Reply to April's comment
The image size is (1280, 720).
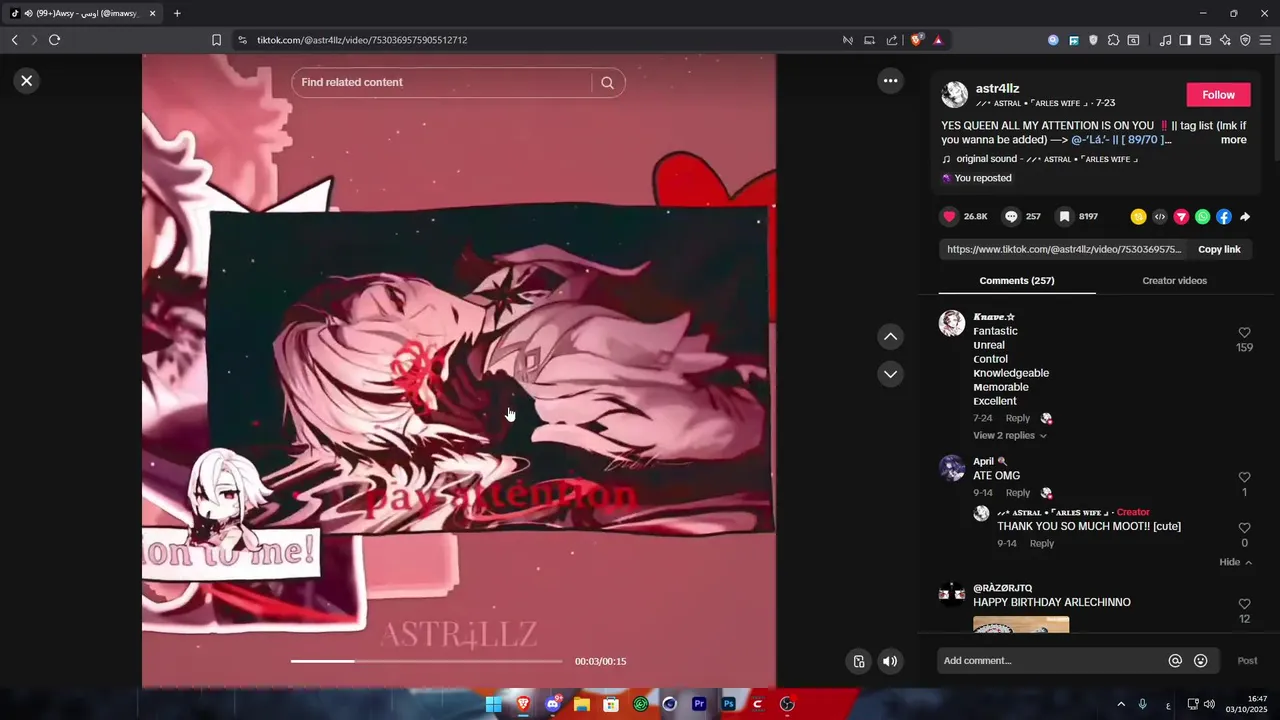coord(1017,493)
